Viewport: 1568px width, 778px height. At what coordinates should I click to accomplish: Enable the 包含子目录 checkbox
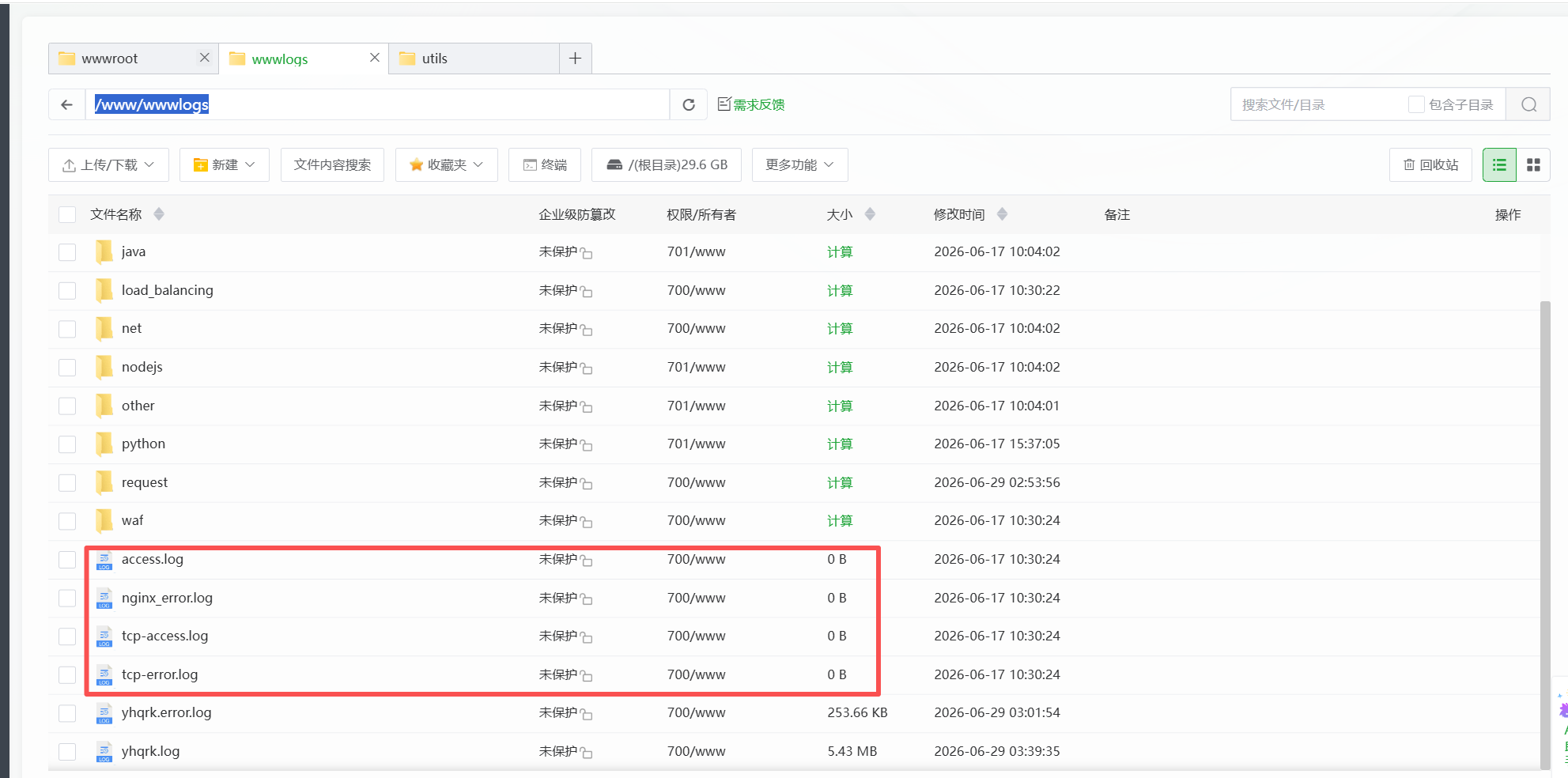[x=1416, y=104]
